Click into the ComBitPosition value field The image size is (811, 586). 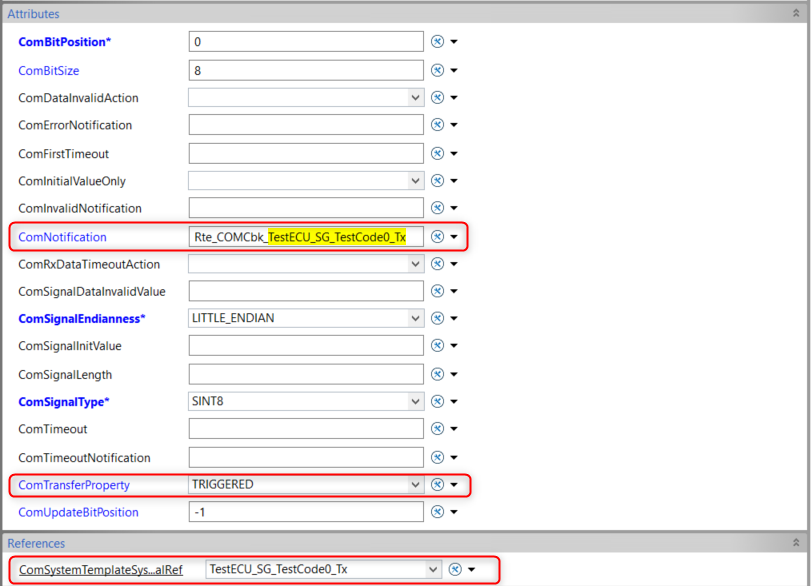point(306,41)
